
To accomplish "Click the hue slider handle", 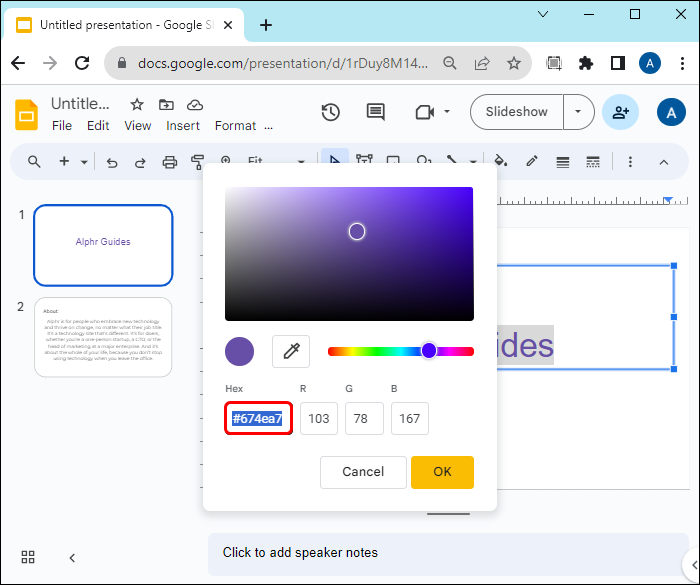I will pos(429,351).
